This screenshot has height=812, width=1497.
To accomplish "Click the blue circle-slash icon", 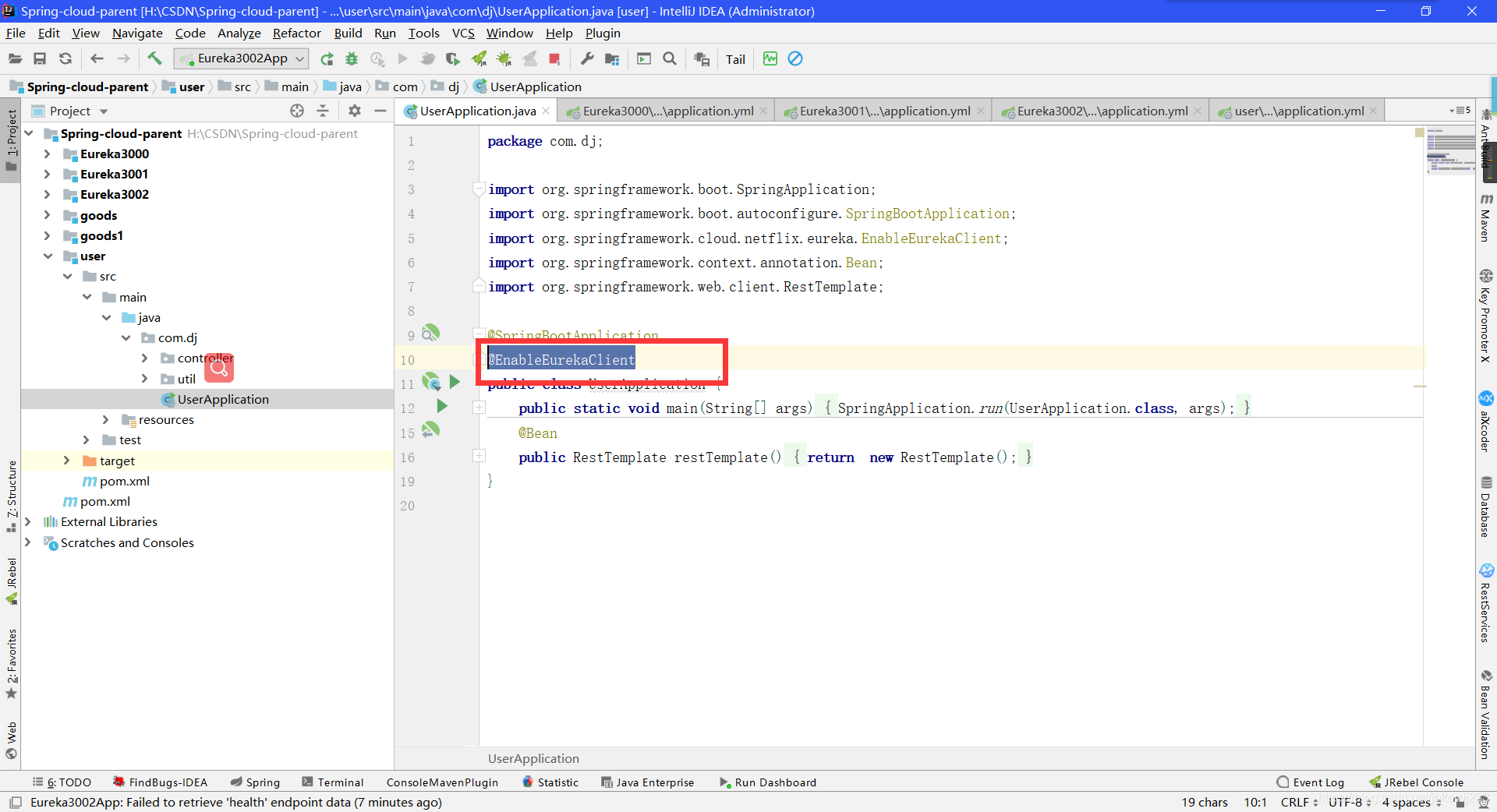I will (795, 58).
